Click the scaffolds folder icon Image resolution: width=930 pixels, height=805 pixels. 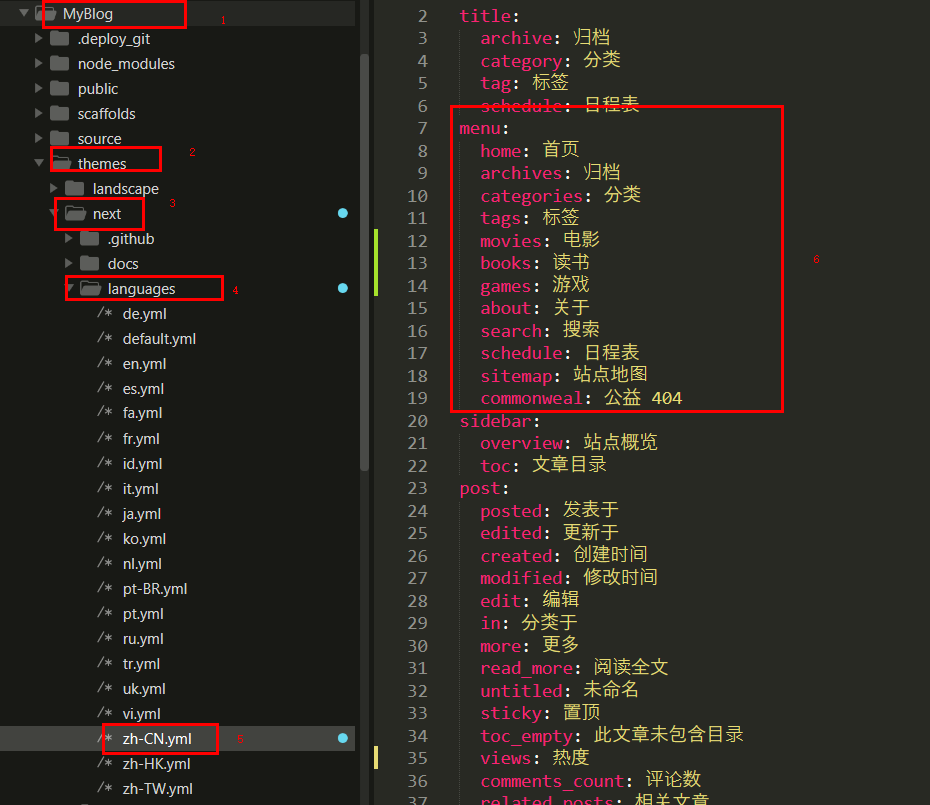click(x=60, y=114)
